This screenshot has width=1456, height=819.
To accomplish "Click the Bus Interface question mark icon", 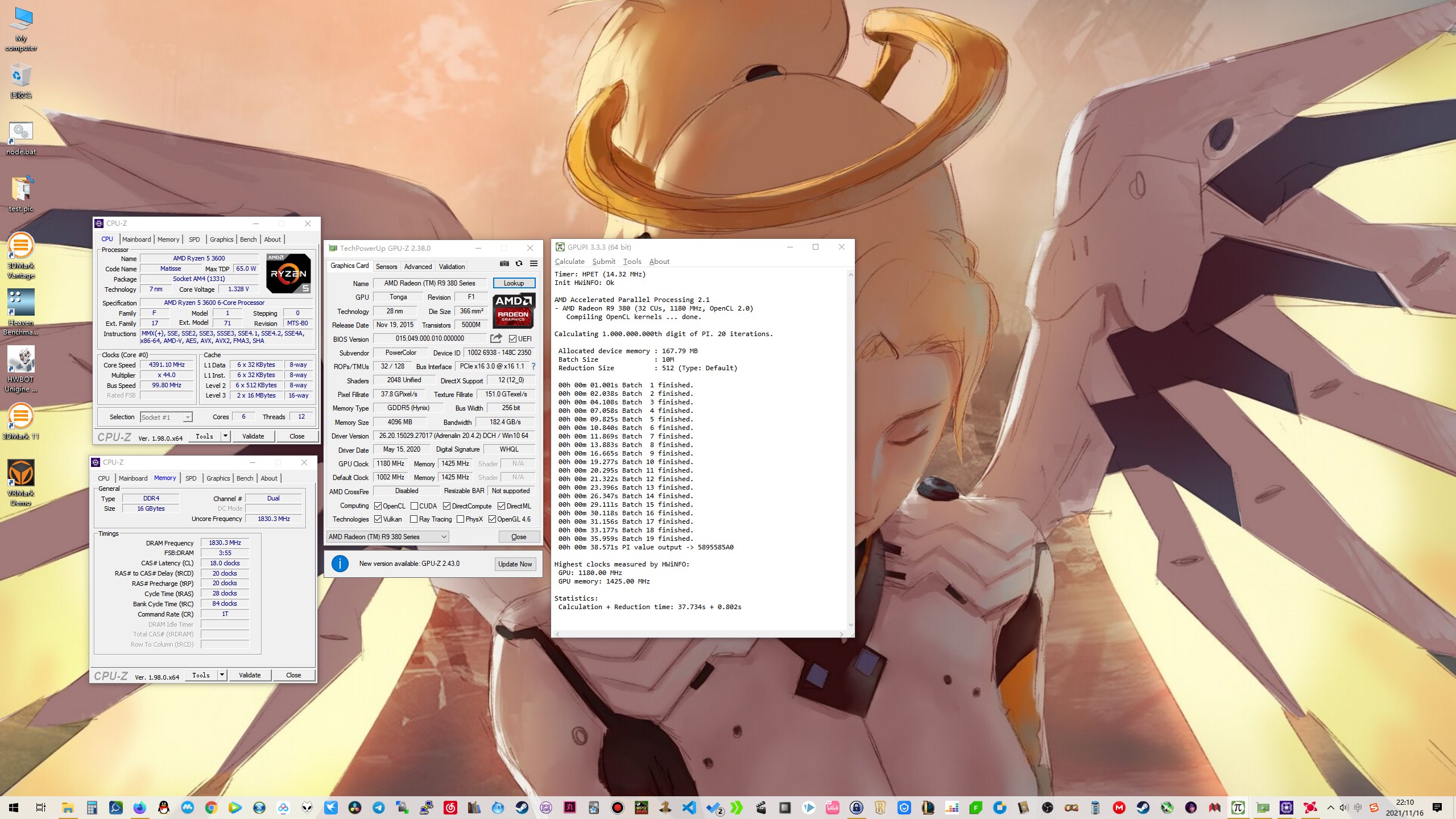I will (533, 366).
